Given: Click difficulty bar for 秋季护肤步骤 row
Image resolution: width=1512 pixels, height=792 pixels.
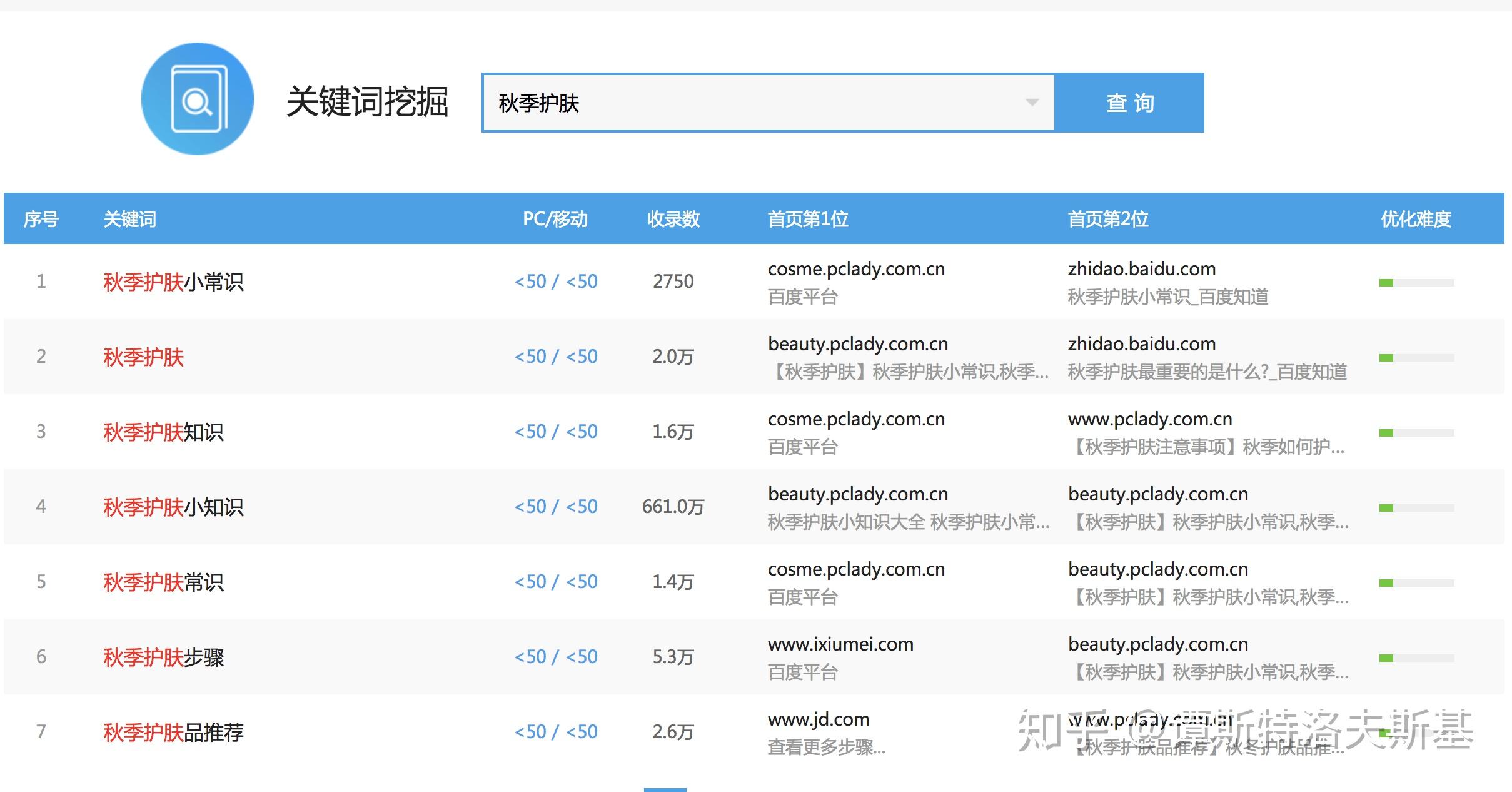Looking at the screenshot, I should tap(1416, 658).
